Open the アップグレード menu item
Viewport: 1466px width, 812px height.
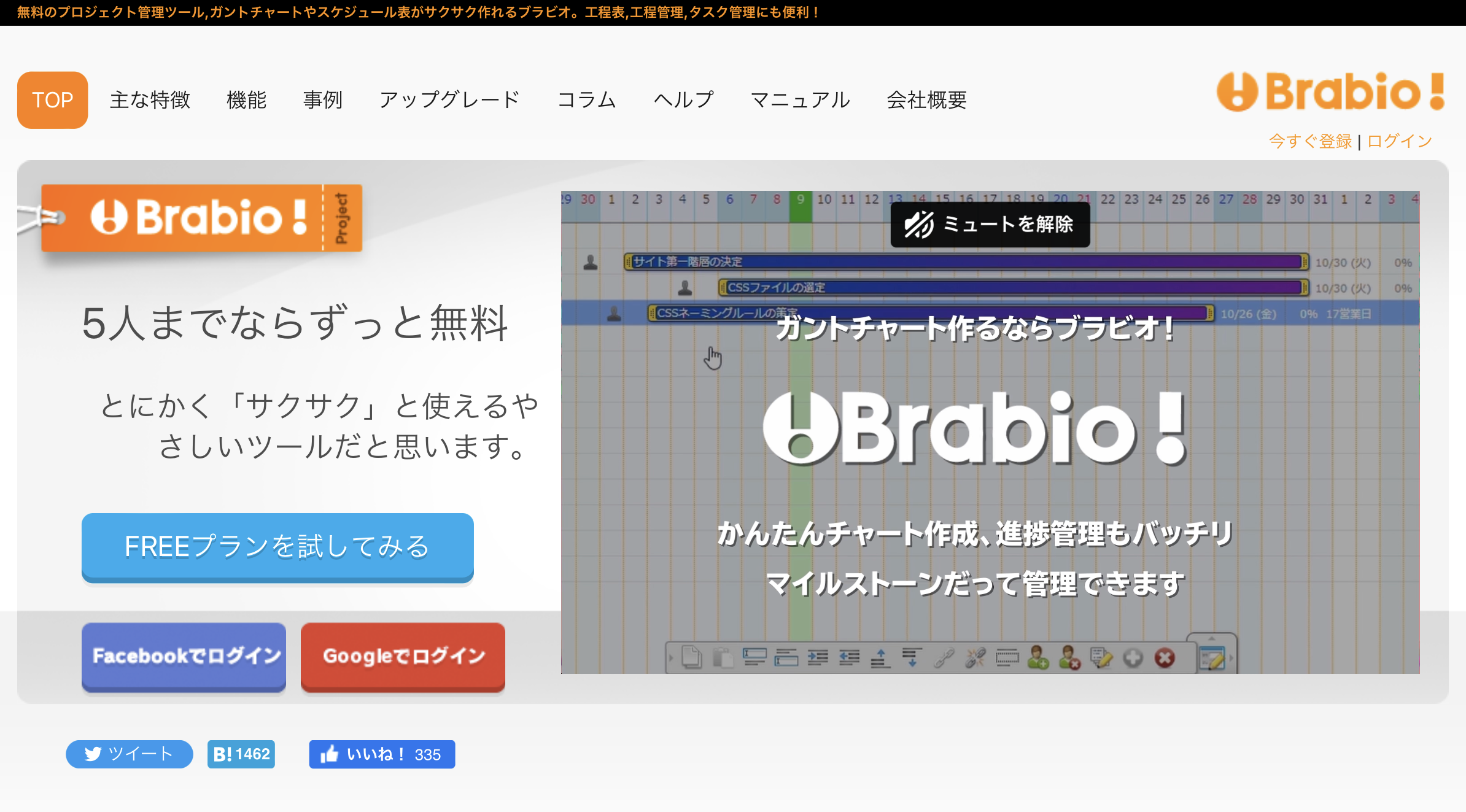pos(450,99)
